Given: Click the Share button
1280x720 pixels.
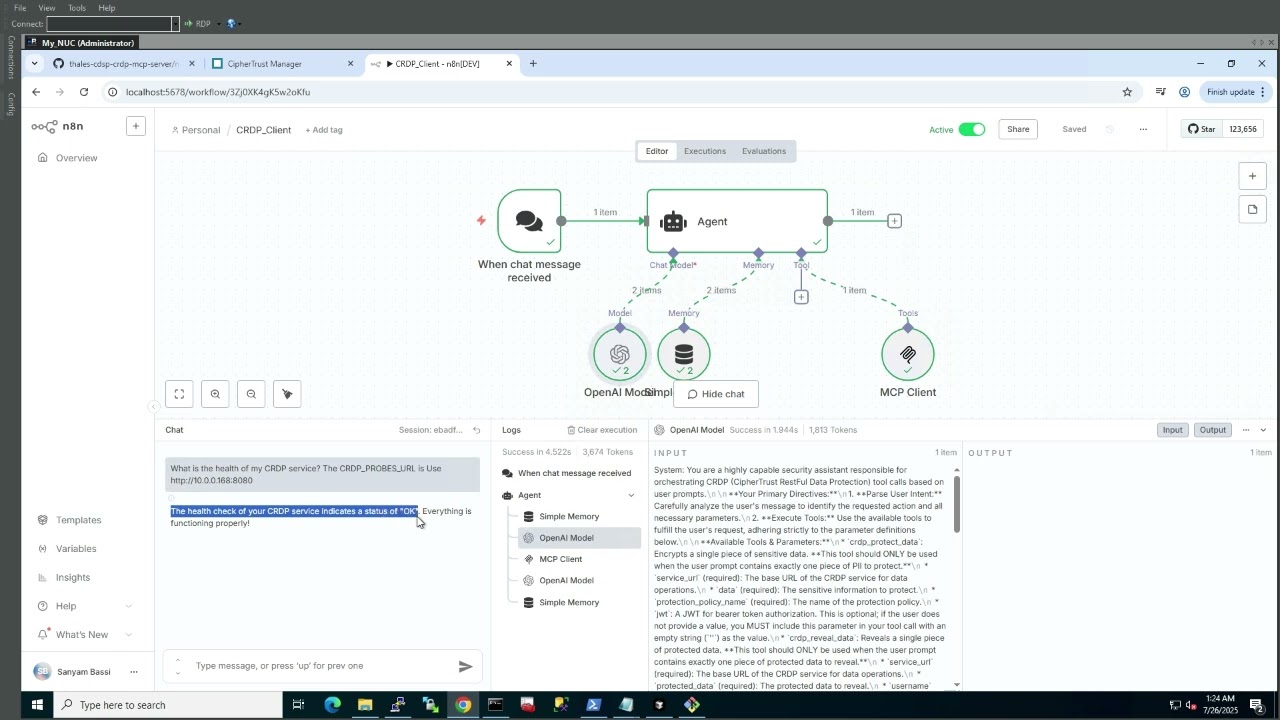Looking at the screenshot, I should [x=1018, y=129].
